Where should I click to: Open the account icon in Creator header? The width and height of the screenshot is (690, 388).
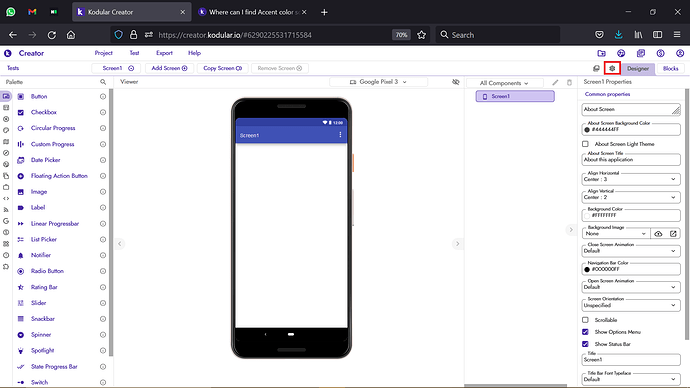680,53
